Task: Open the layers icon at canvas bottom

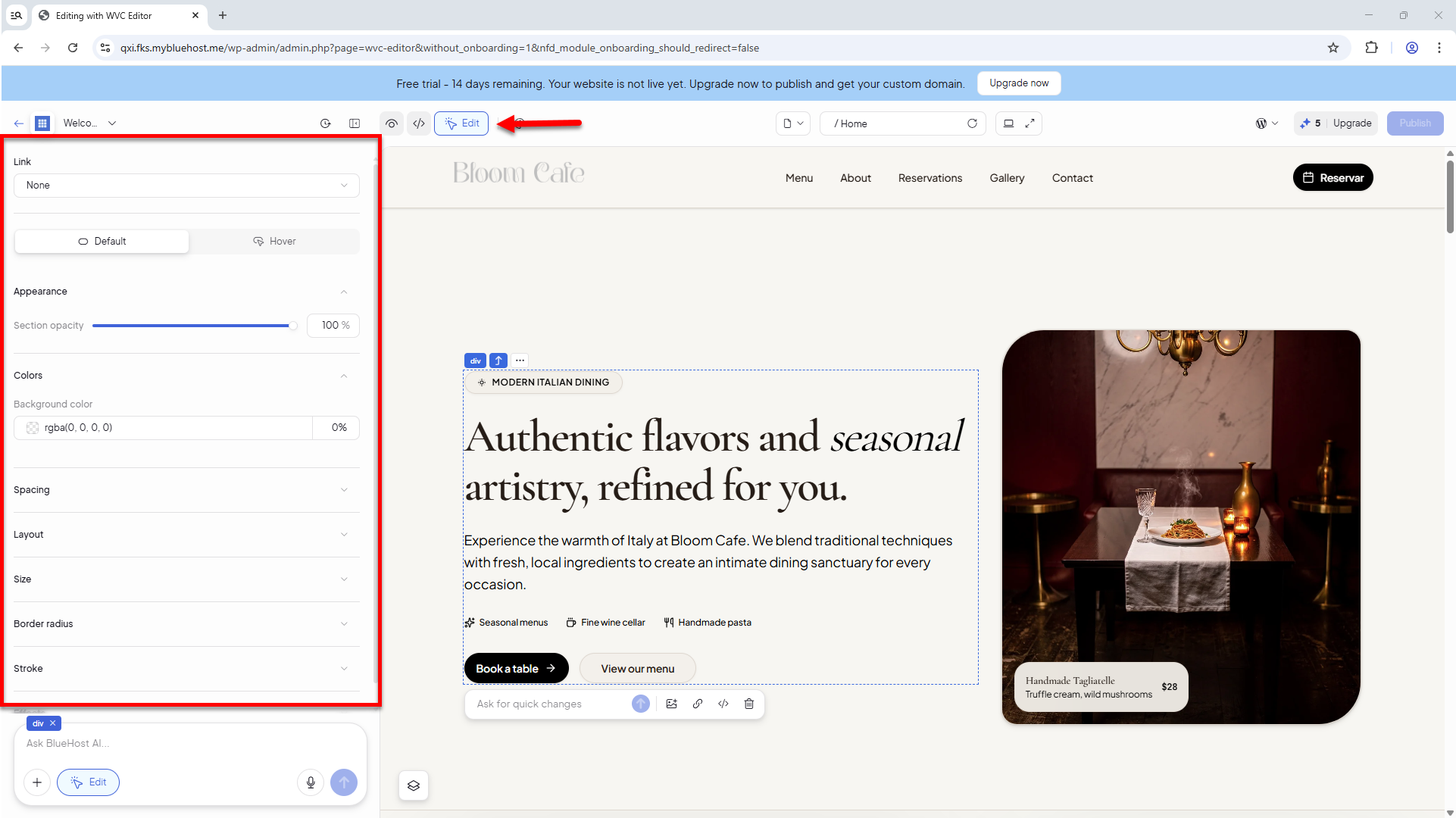Action: pyautogui.click(x=414, y=785)
